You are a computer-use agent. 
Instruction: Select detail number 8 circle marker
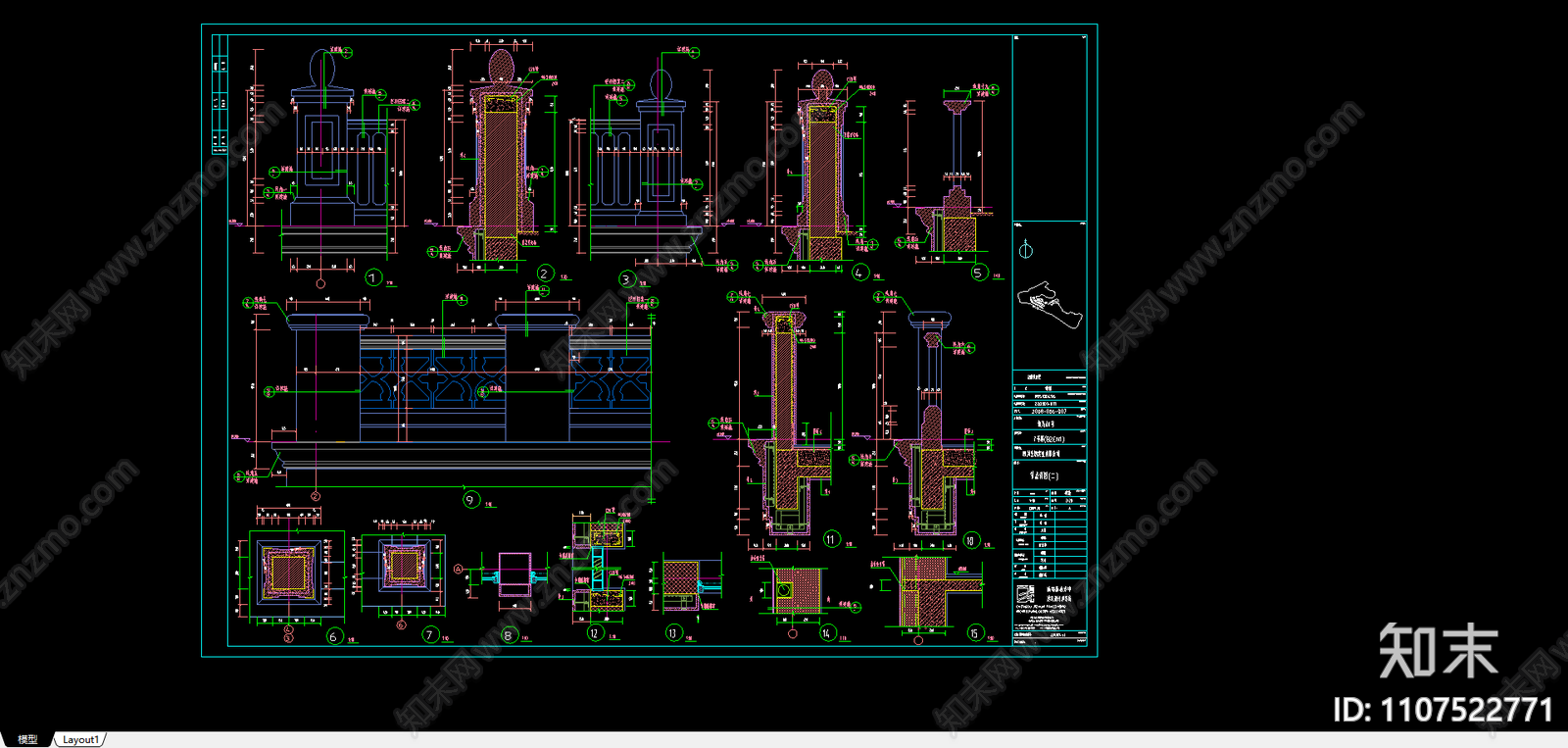tap(509, 635)
